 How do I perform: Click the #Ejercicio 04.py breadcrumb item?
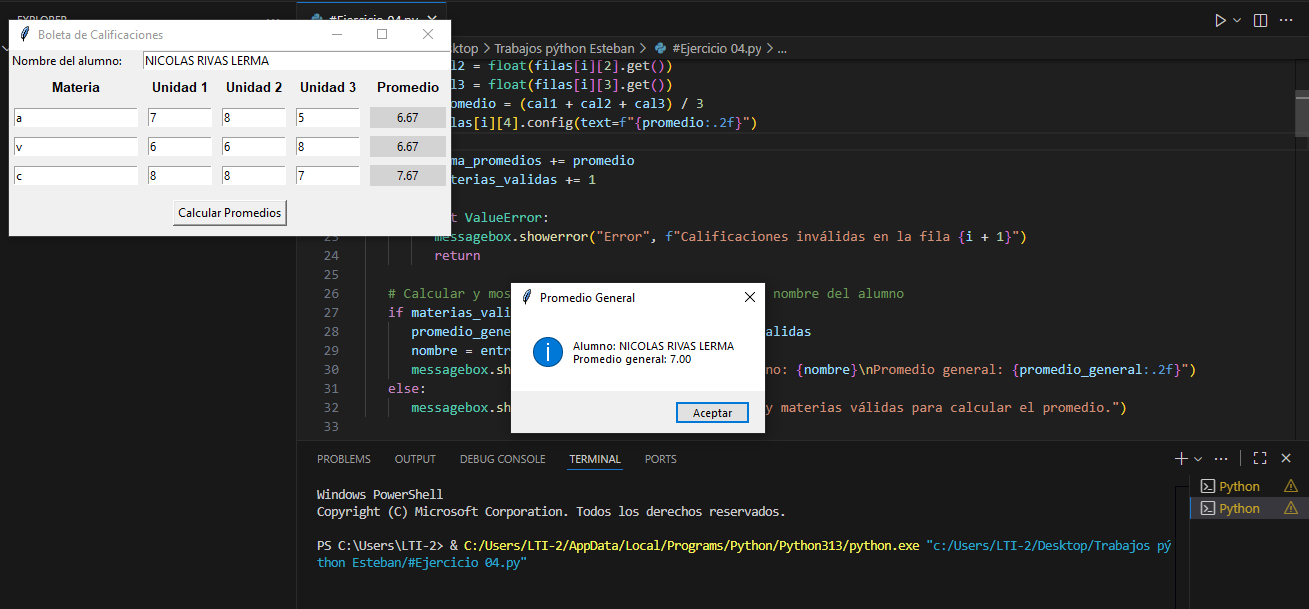pyautogui.click(x=716, y=48)
